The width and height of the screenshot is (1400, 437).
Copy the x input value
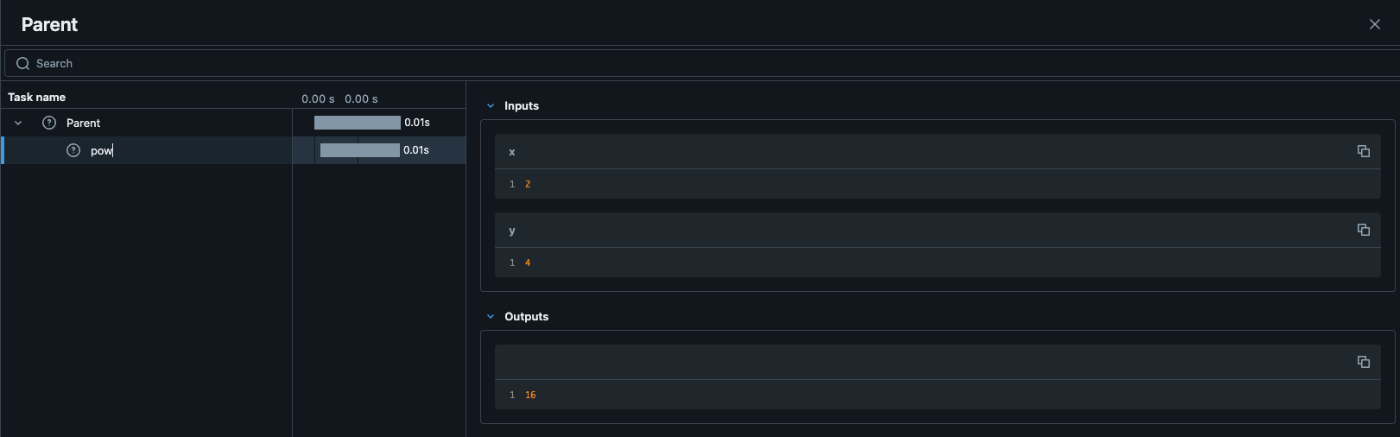coord(1363,151)
